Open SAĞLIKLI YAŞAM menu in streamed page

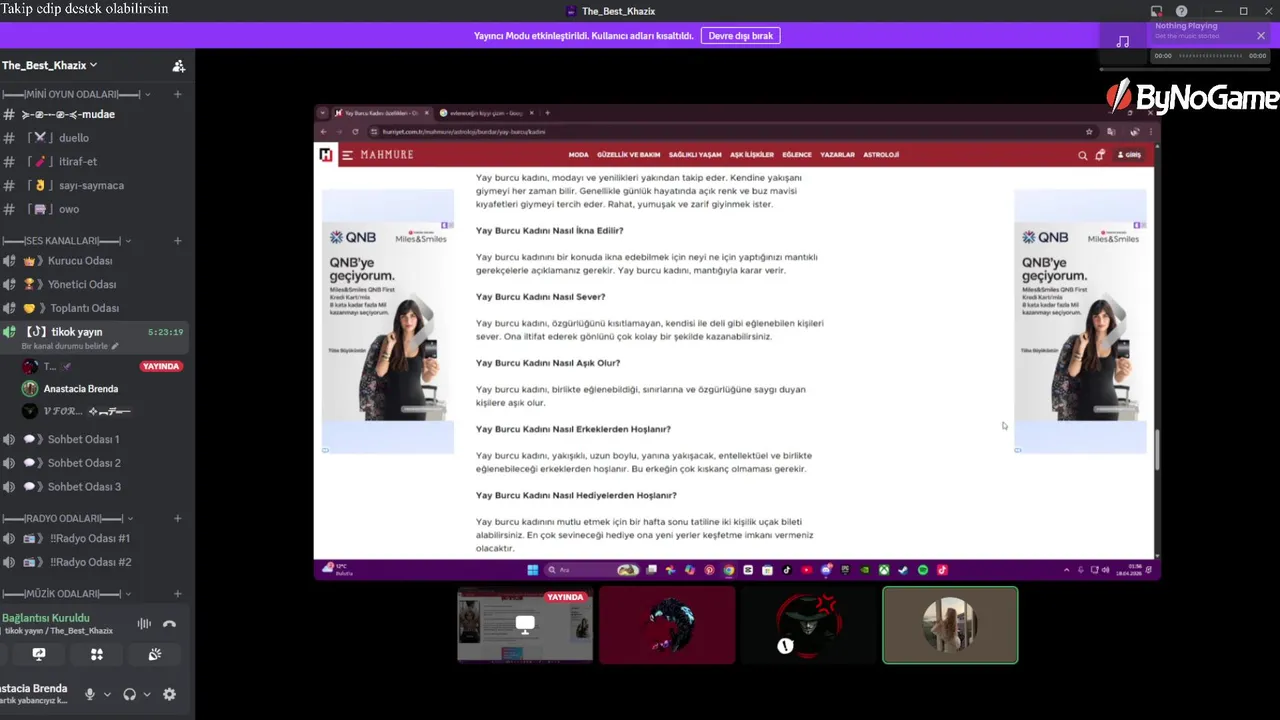(x=695, y=155)
